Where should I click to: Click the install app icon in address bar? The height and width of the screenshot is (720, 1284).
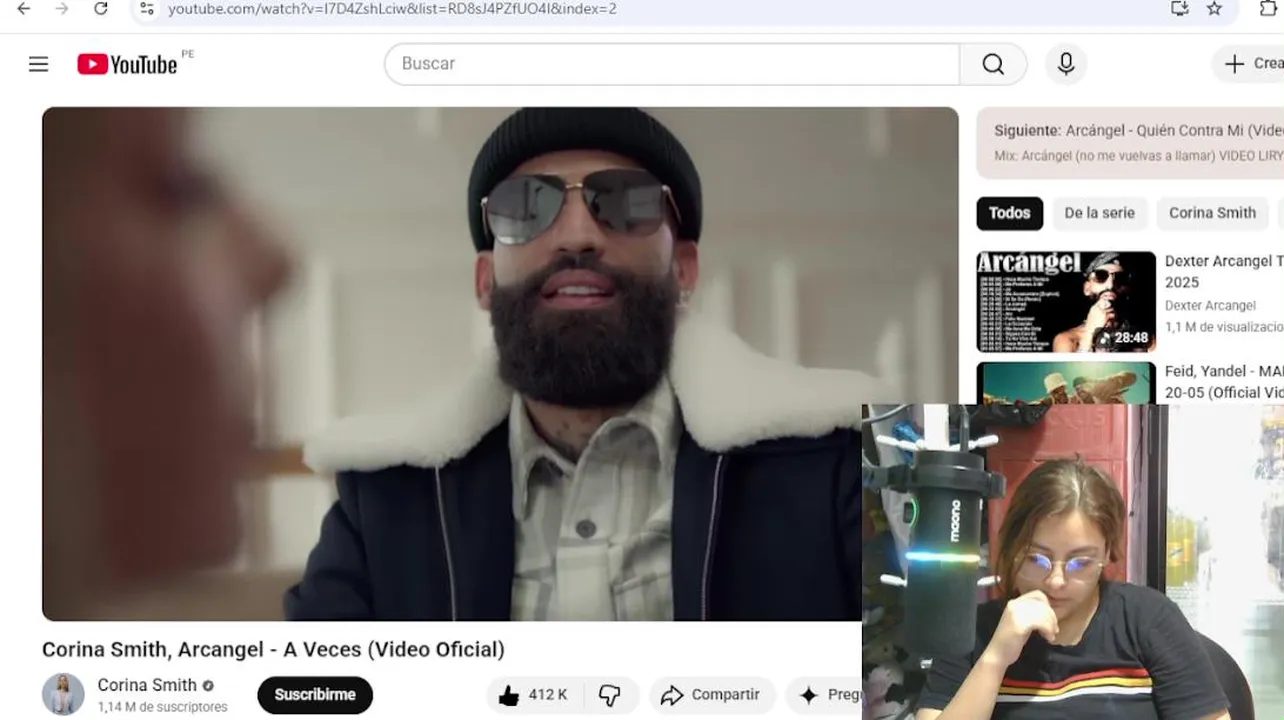(x=1179, y=9)
